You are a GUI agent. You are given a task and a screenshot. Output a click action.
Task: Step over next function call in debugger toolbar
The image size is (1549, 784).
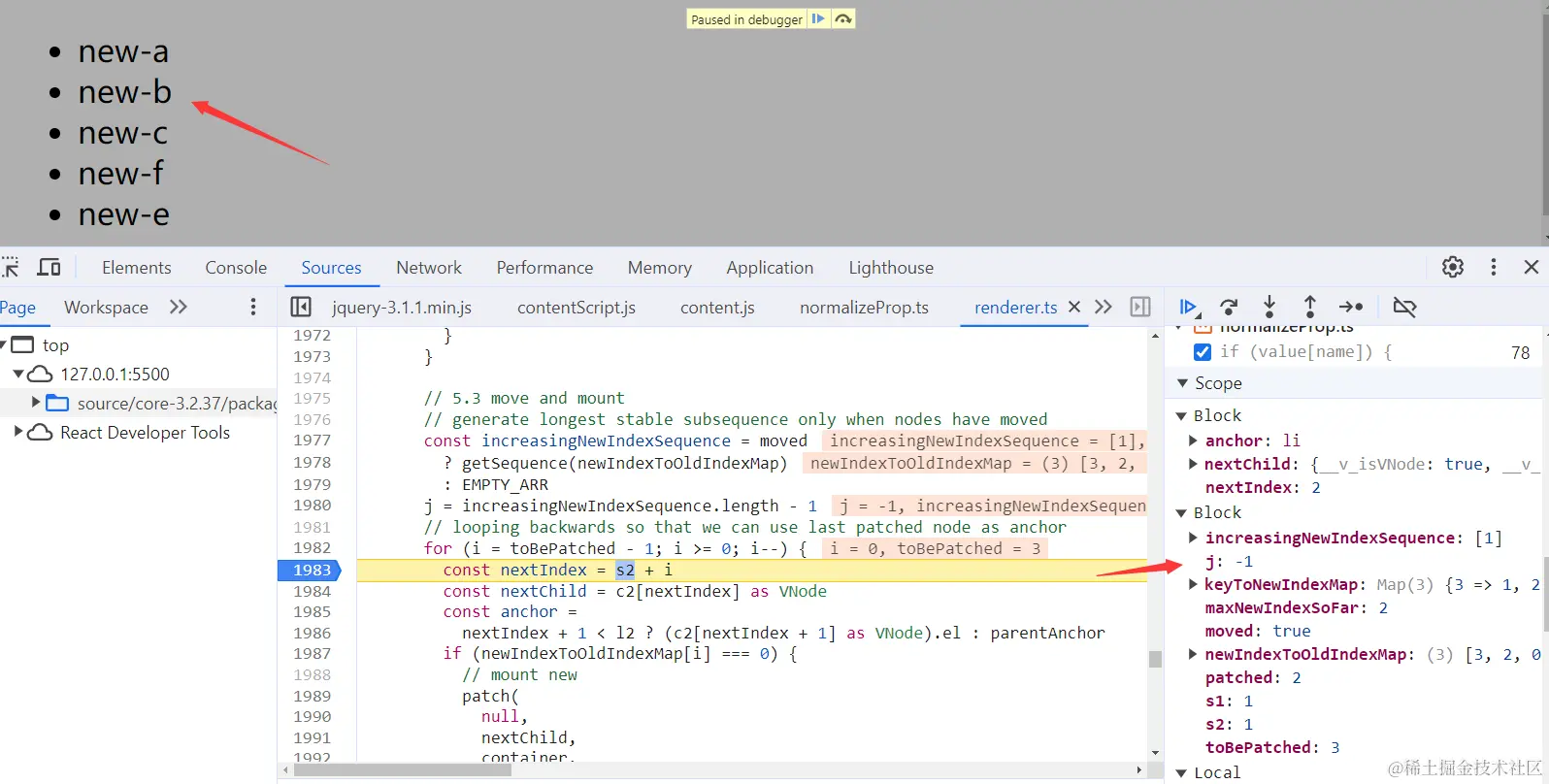pyautogui.click(x=1229, y=307)
